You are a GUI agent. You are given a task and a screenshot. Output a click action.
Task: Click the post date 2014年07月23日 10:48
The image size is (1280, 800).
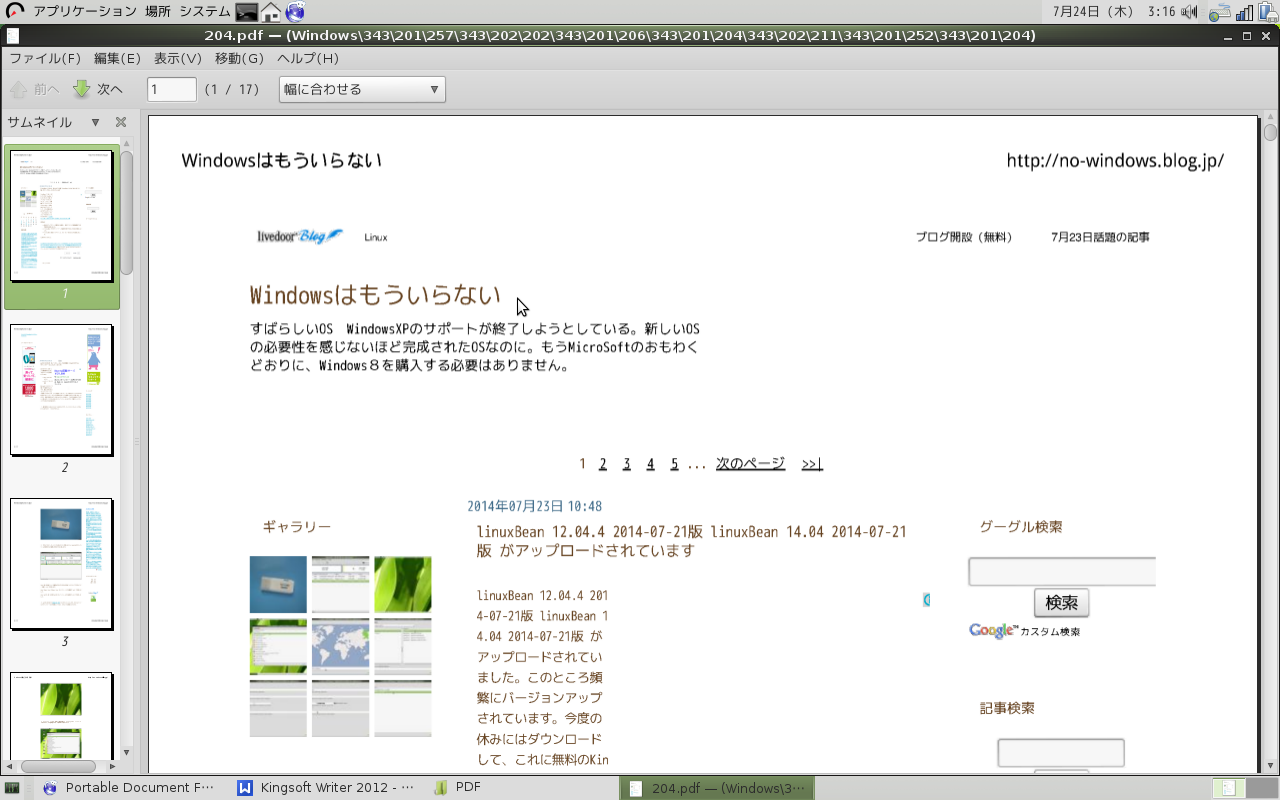pyautogui.click(x=535, y=507)
